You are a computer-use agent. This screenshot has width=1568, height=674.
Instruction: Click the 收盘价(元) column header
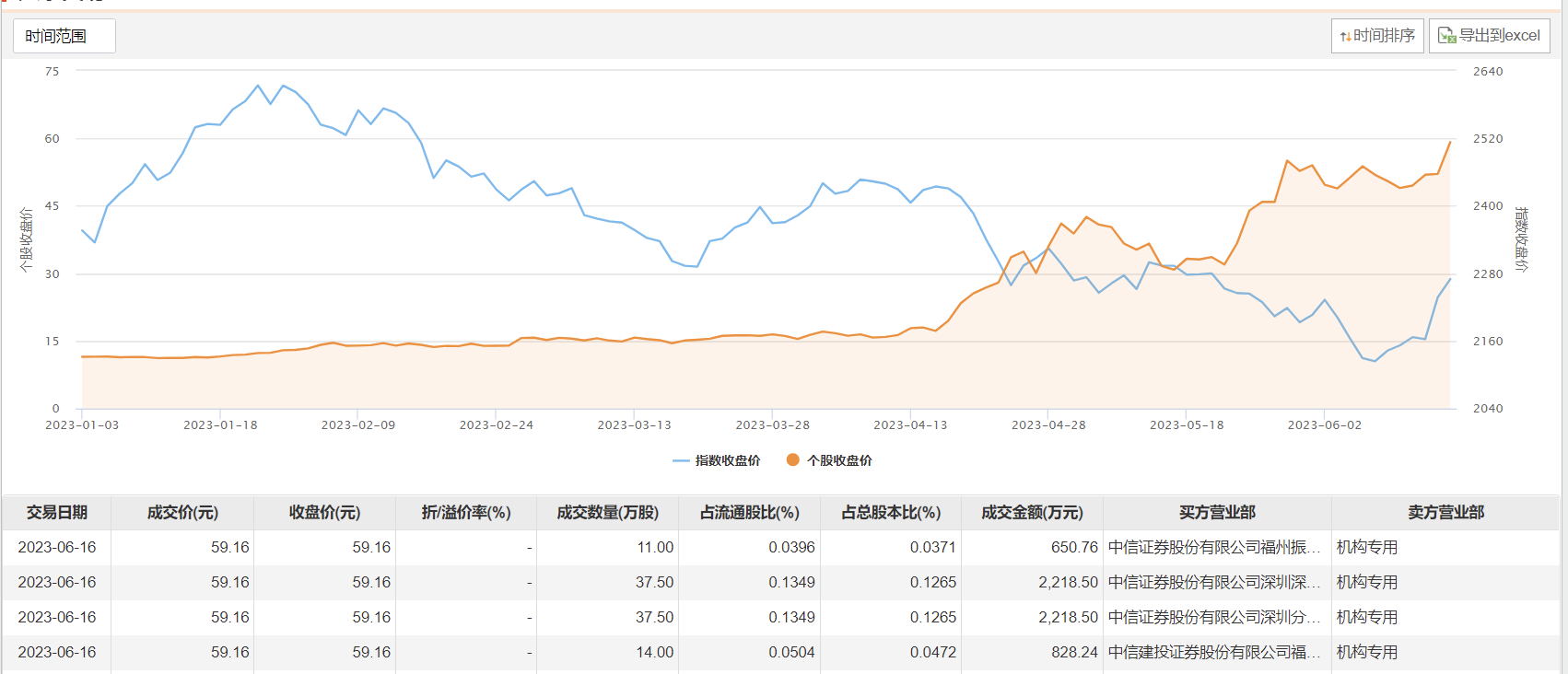coord(324,513)
